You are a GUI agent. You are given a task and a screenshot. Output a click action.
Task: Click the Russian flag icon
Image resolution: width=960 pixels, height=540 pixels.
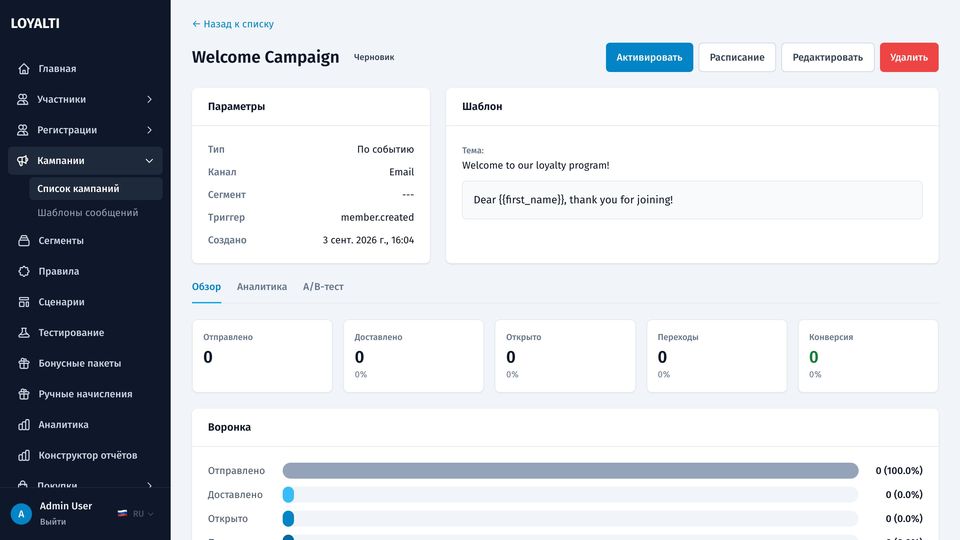(x=122, y=514)
